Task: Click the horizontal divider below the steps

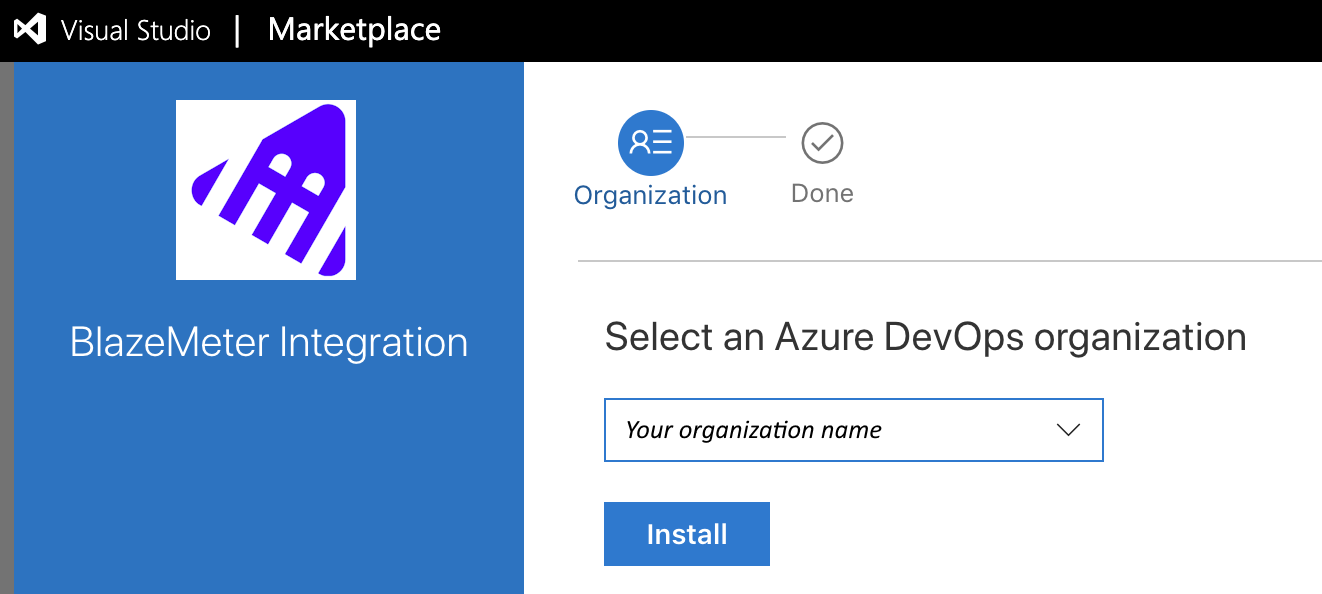Action: pyautogui.click(x=949, y=261)
